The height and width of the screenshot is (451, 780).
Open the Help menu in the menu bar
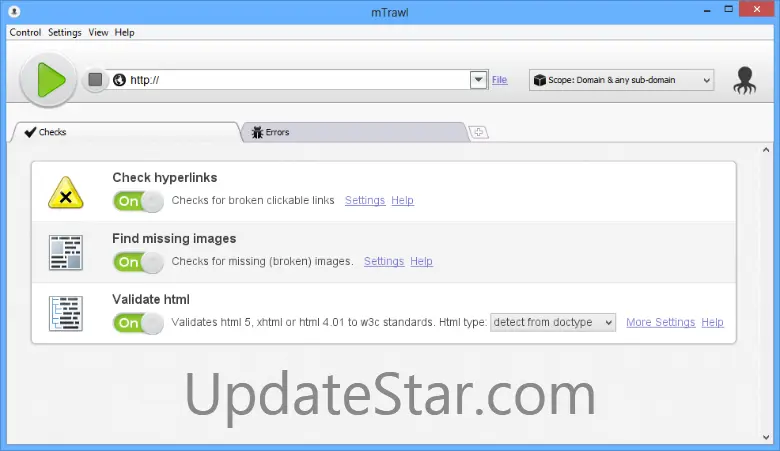tap(124, 32)
